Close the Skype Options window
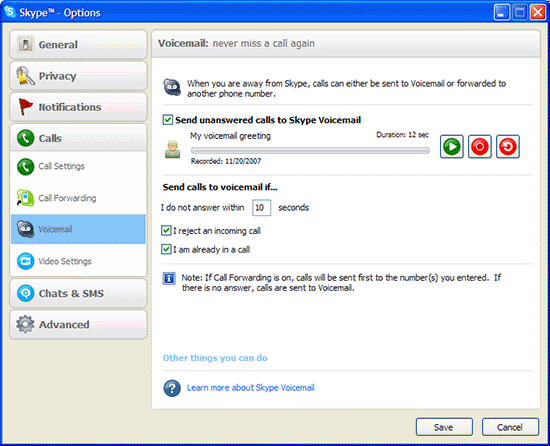 point(537,13)
